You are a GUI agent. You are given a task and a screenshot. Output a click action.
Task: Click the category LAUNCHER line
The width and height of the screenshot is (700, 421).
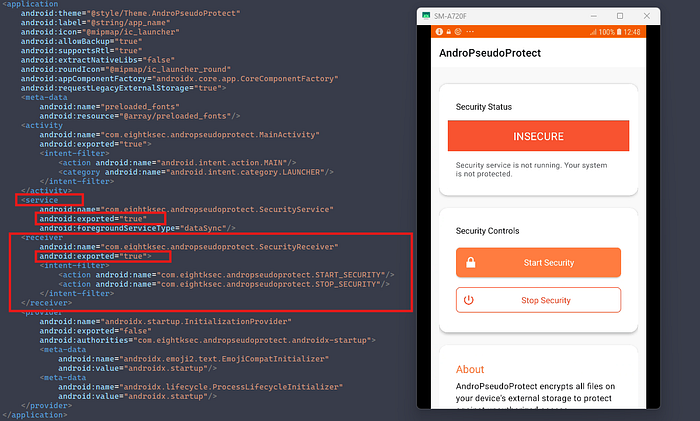pos(196,172)
